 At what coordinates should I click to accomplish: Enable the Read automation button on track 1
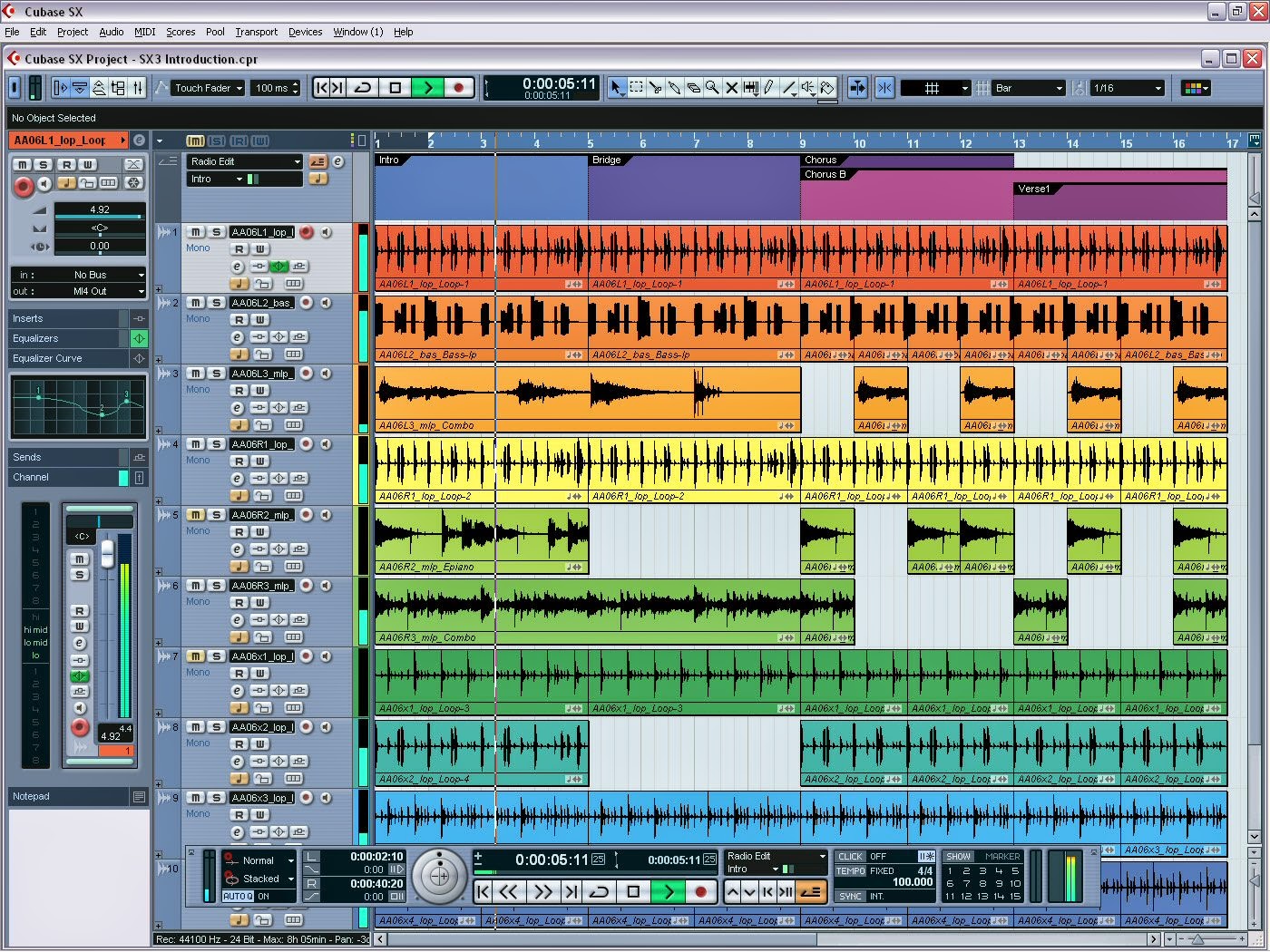pos(239,248)
